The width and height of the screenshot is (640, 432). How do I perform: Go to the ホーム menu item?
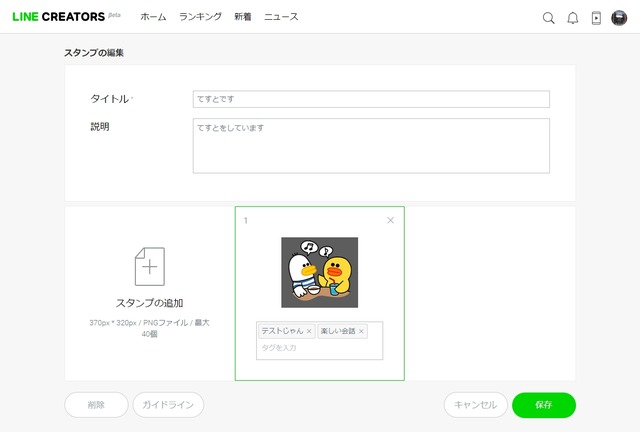click(153, 17)
